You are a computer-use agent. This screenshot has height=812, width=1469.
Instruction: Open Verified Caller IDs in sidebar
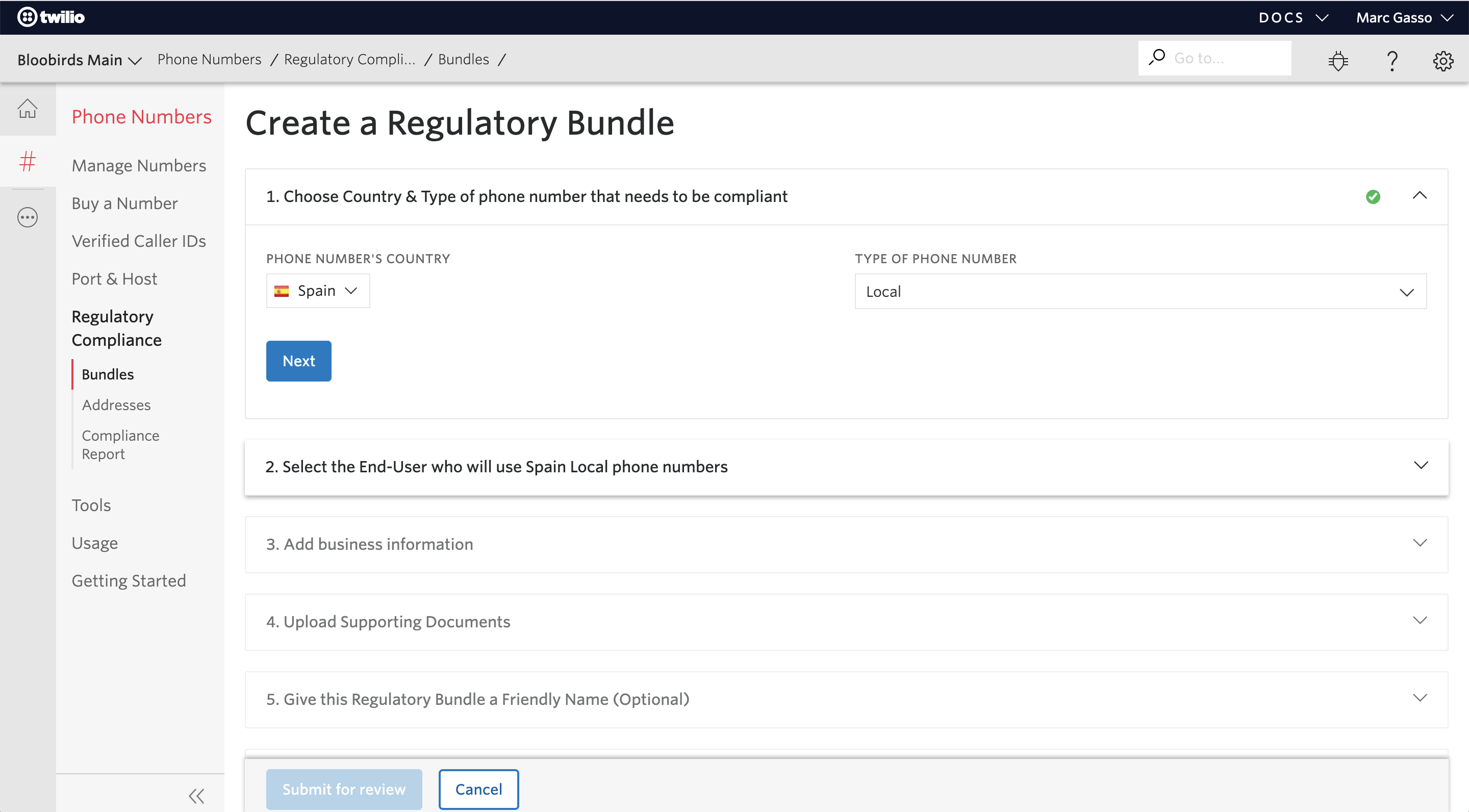pos(139,241)
